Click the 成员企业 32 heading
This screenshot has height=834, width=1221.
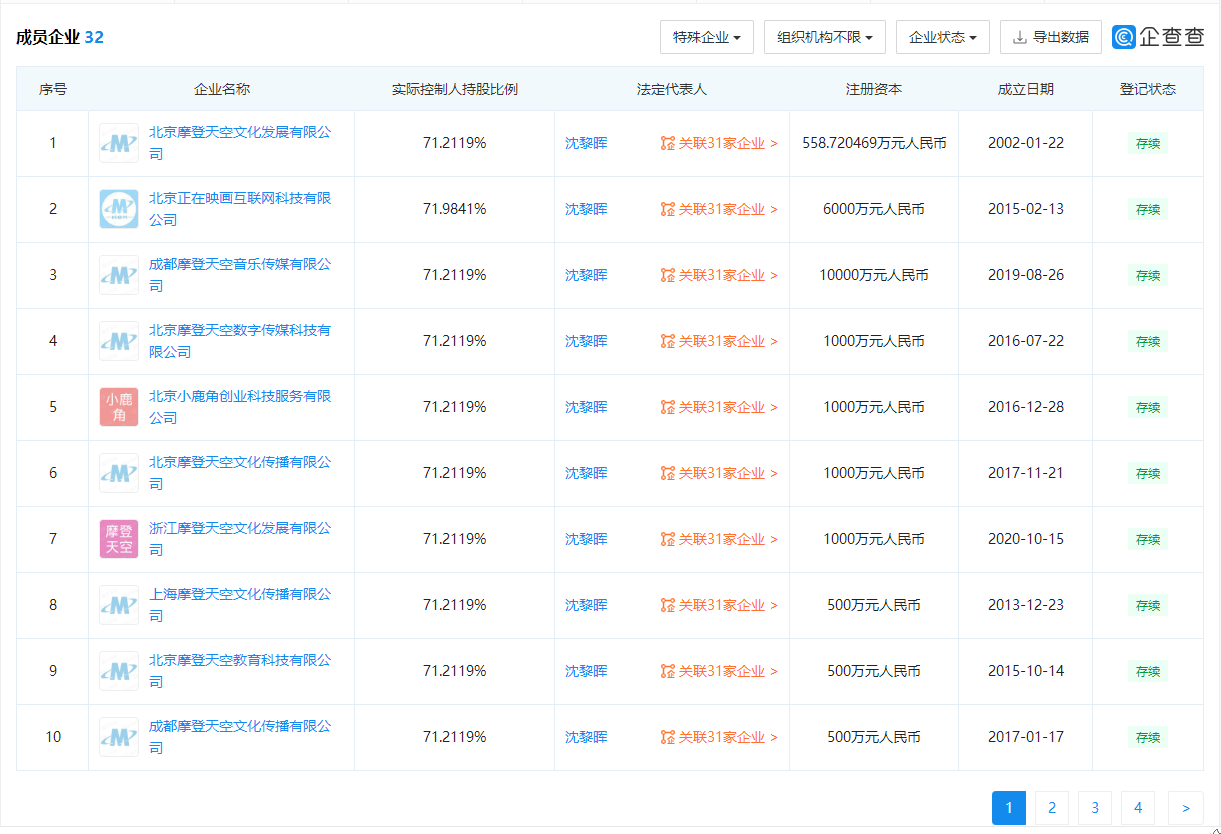click(x=60, y=37)
